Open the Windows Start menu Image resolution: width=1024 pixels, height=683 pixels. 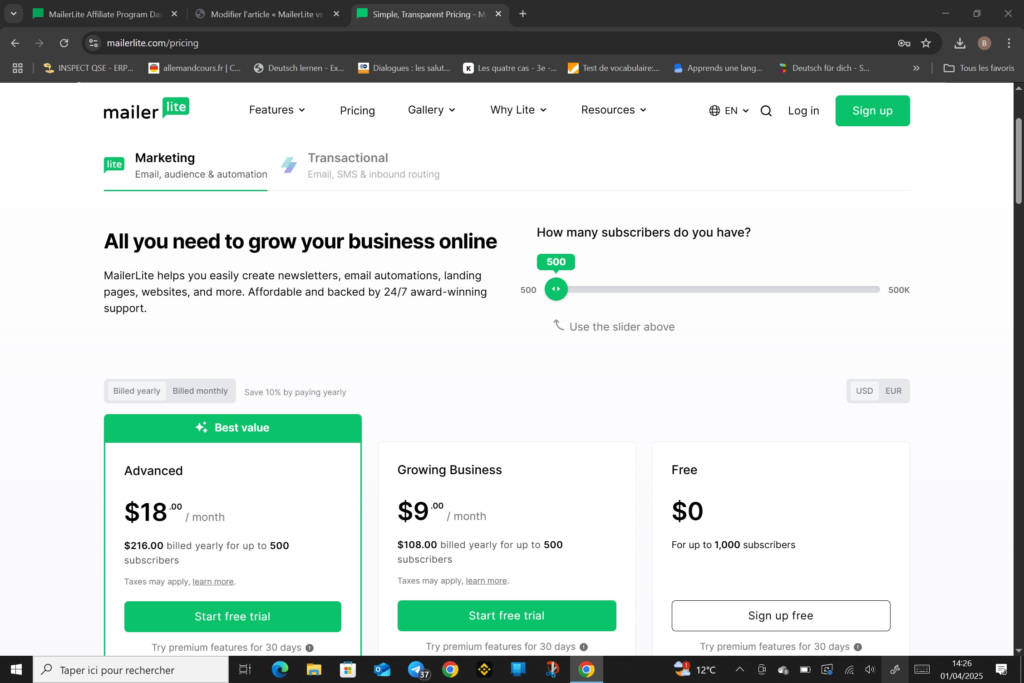pyautogui.click(x=16, y=669)
